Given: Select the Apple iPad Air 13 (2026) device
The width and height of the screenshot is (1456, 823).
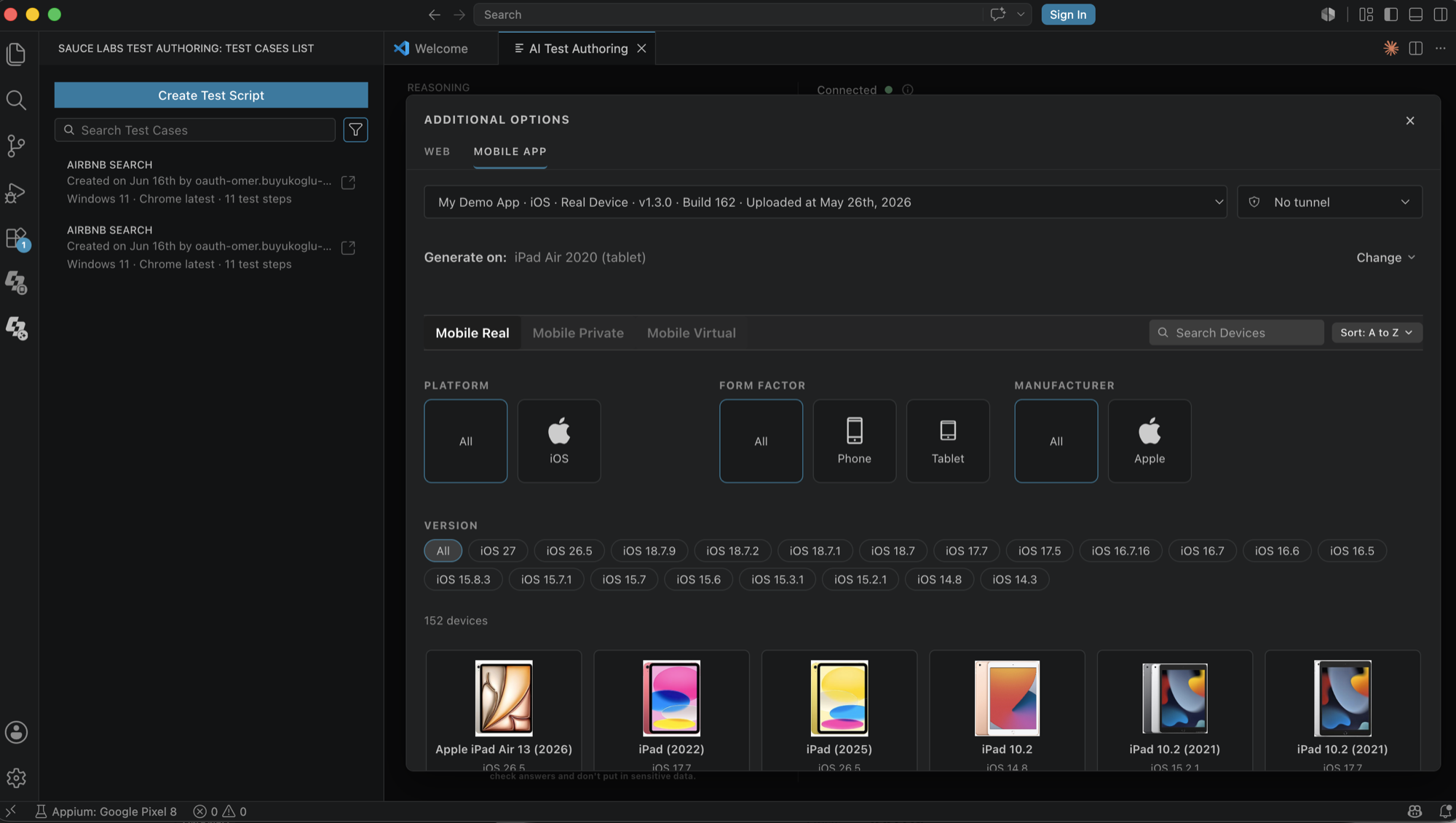Looking at the screenshot, I should pos(504,711).
